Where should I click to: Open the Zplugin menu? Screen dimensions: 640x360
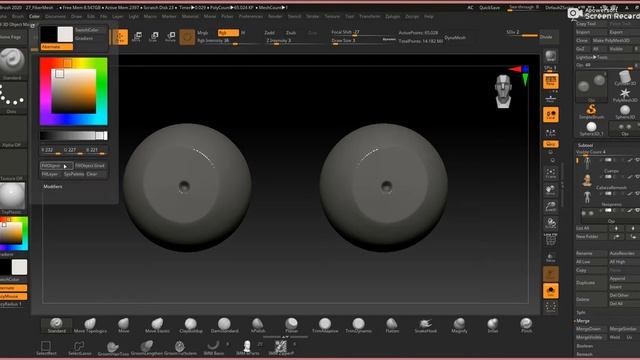392,17
